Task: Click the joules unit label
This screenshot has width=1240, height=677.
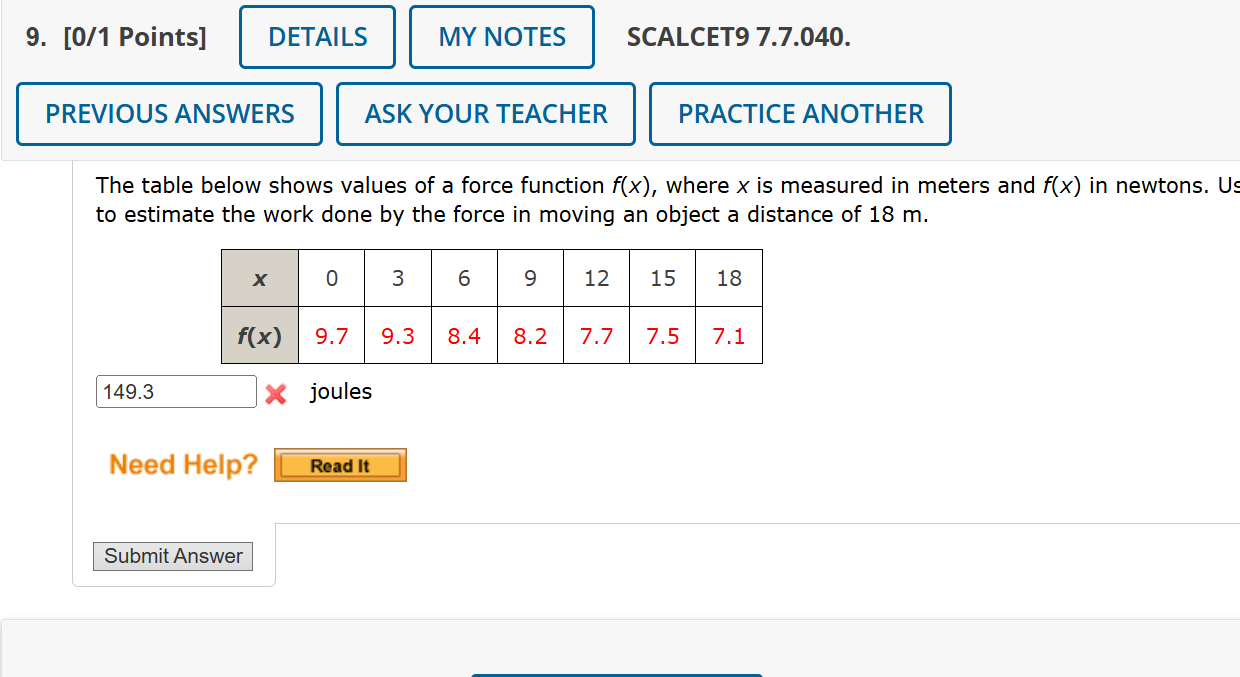Action: pos(340,391)
